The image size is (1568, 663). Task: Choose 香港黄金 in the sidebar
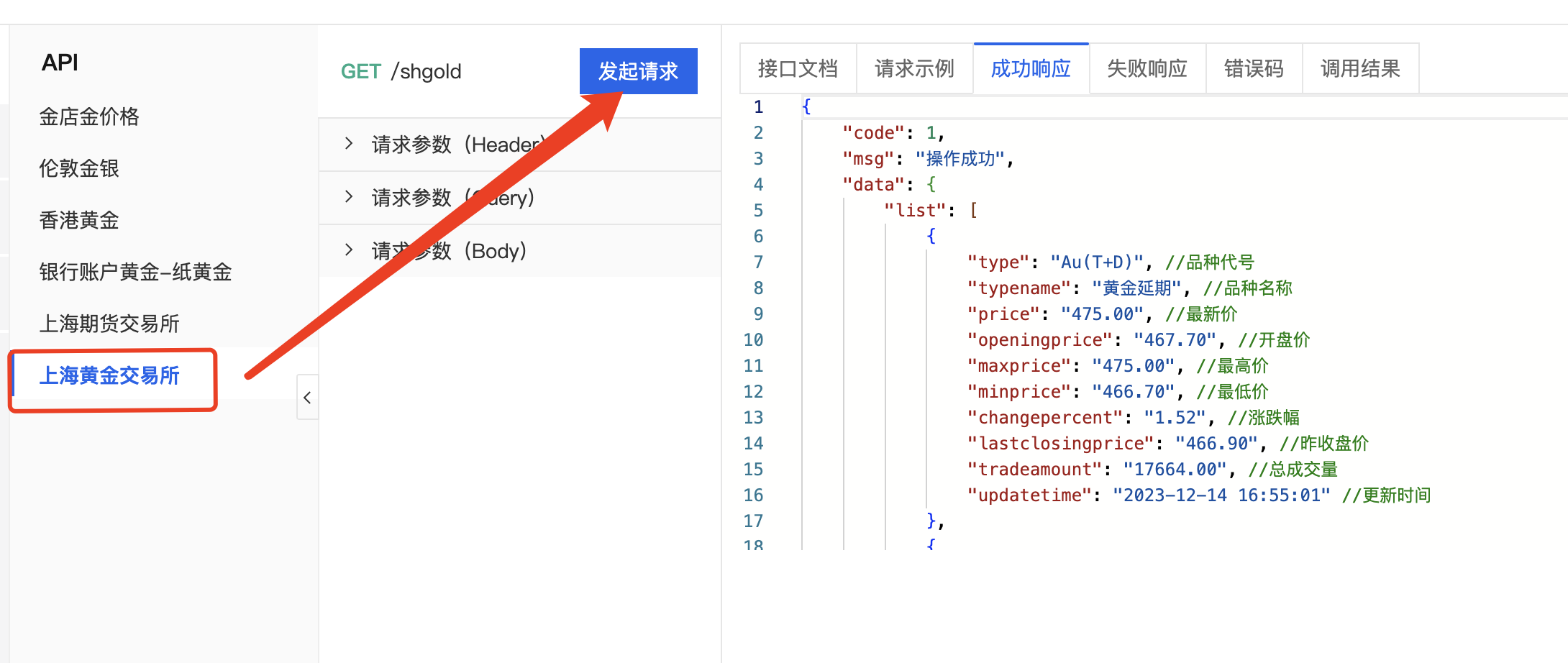click(79, 220)
